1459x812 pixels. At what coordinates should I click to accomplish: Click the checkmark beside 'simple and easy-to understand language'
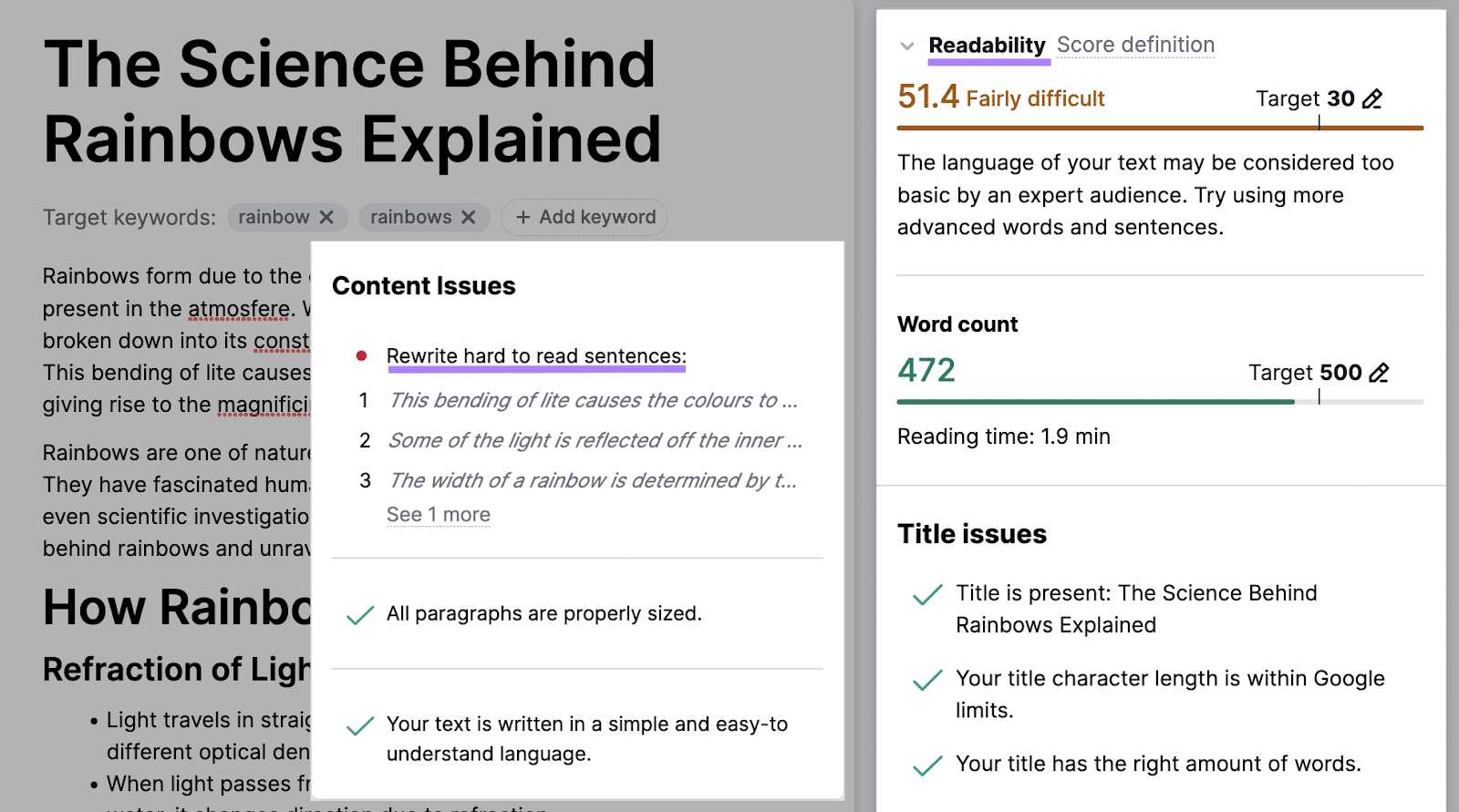coord(360,725)
